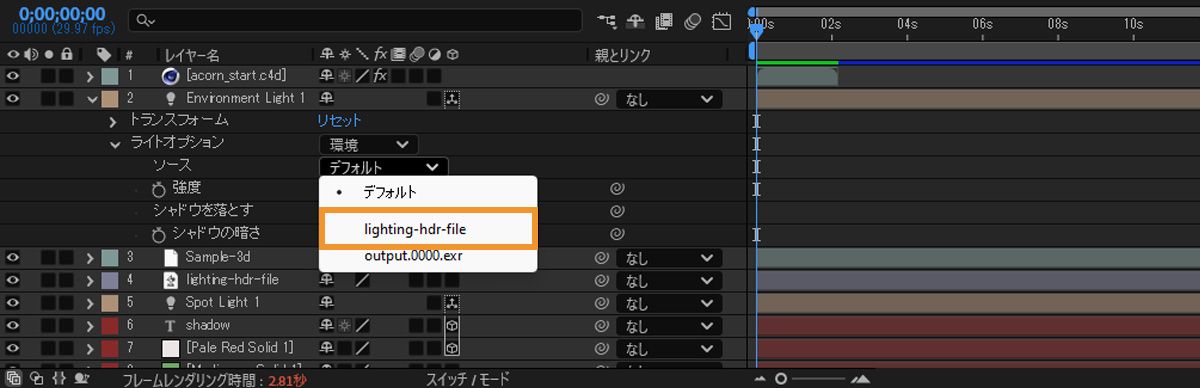Screen dimensions: 1200x388
Task: Click the fx switch on acorn_start.c4d layer
Action: point(379,76)
